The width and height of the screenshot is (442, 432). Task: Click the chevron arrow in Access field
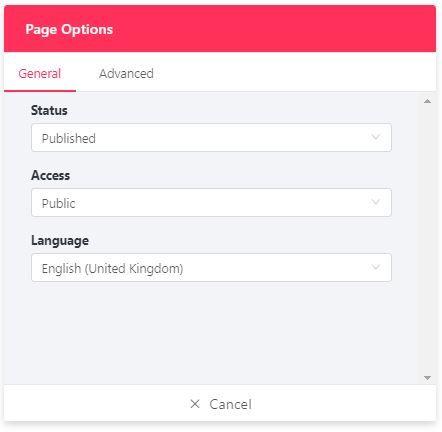pyautogui.click(x=376, y=202)
